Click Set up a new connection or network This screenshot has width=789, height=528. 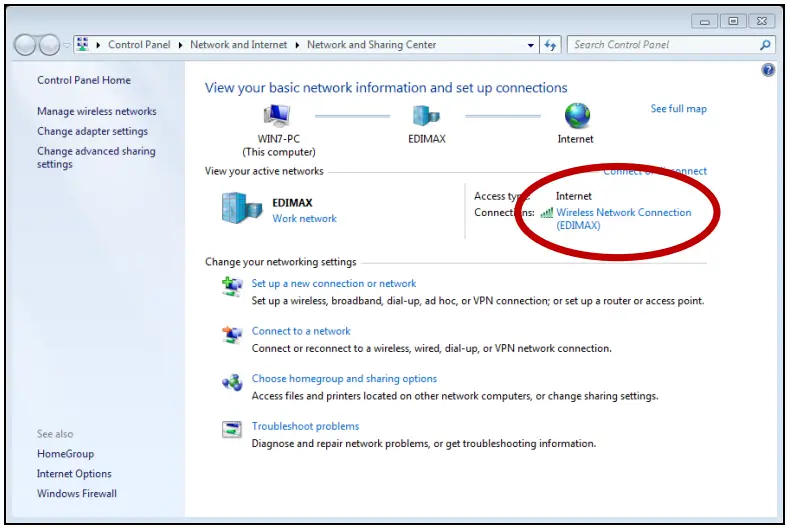coord(334,283)
